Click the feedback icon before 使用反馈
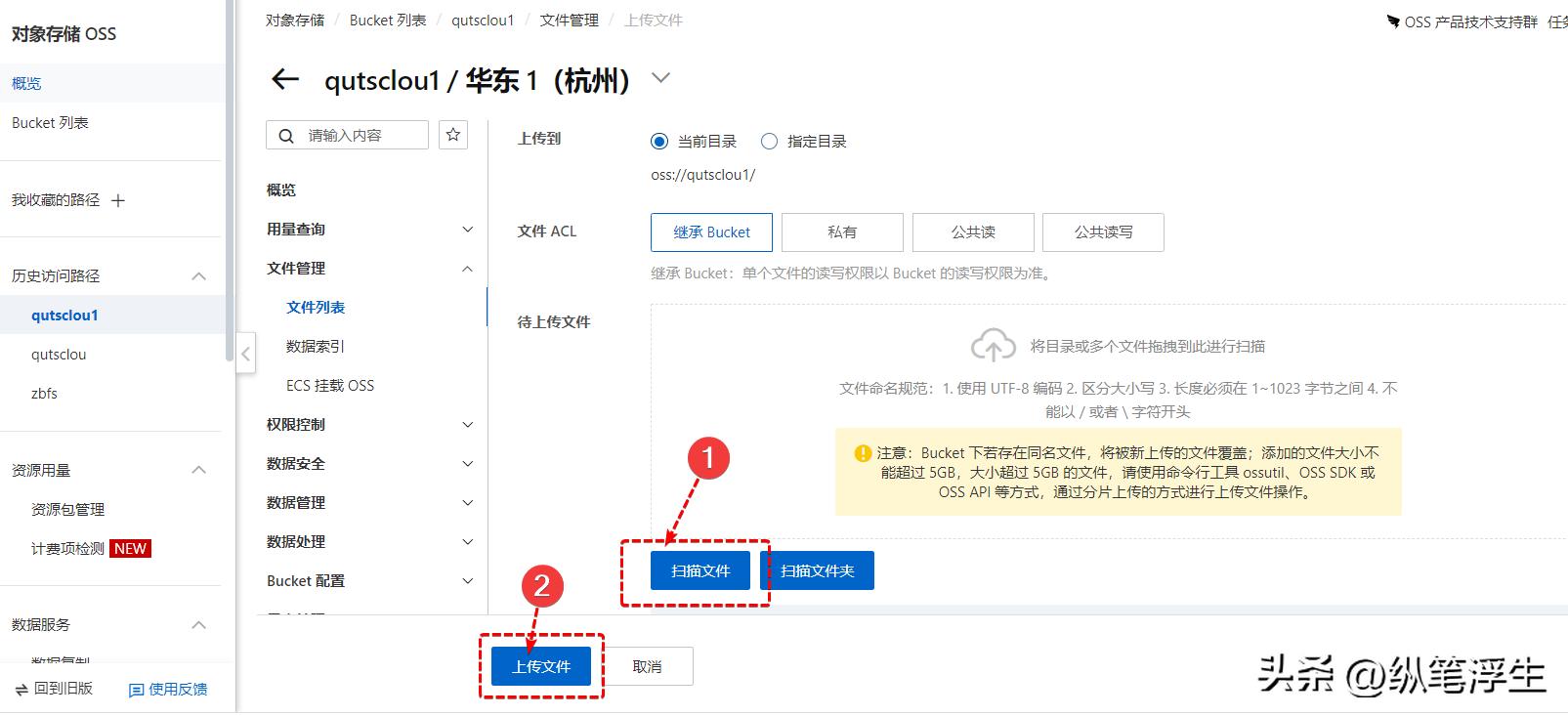The image size is (1568, 716). [136, 690]
